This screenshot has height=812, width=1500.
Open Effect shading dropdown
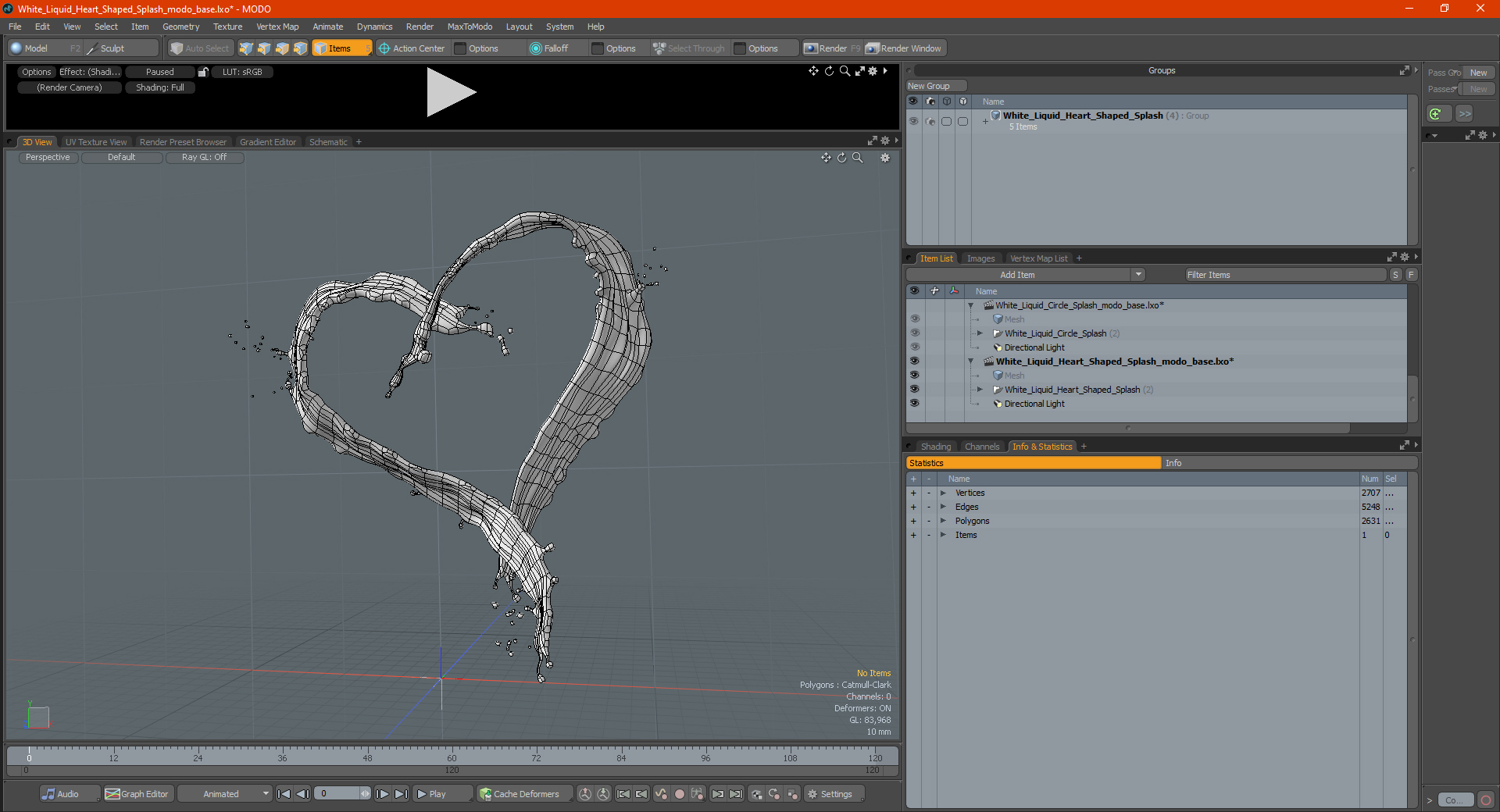[90, 72]
